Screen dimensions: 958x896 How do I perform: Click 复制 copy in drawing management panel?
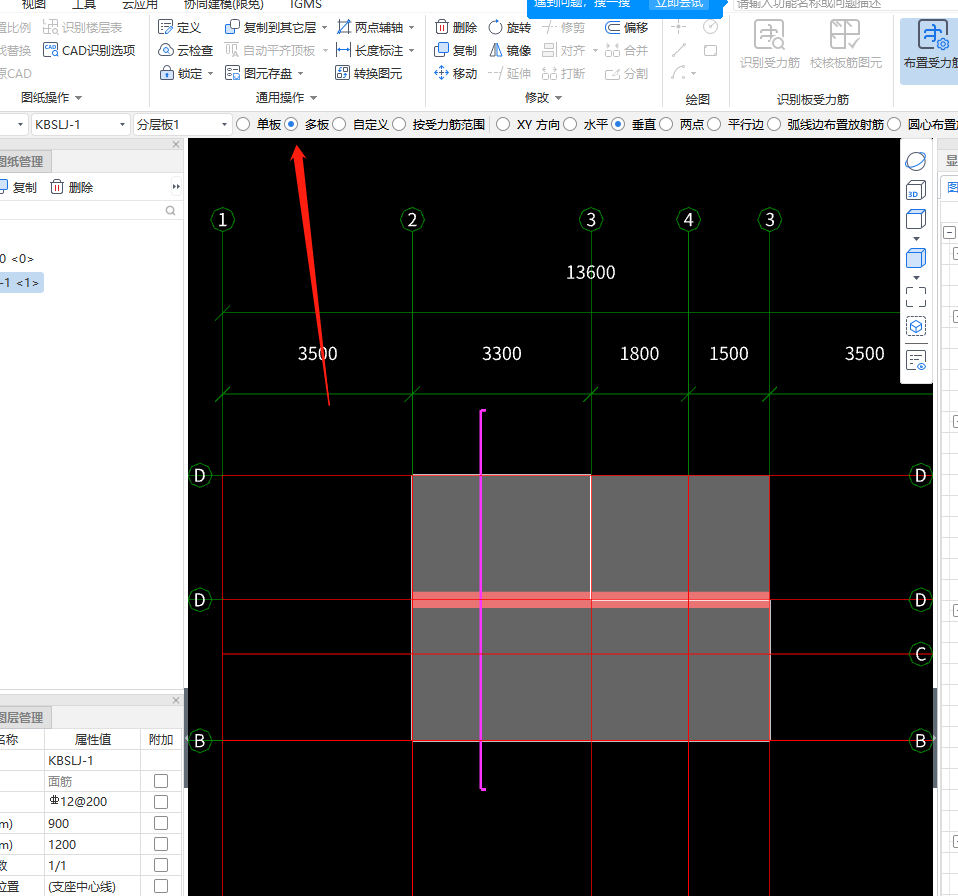coord(18,188)
